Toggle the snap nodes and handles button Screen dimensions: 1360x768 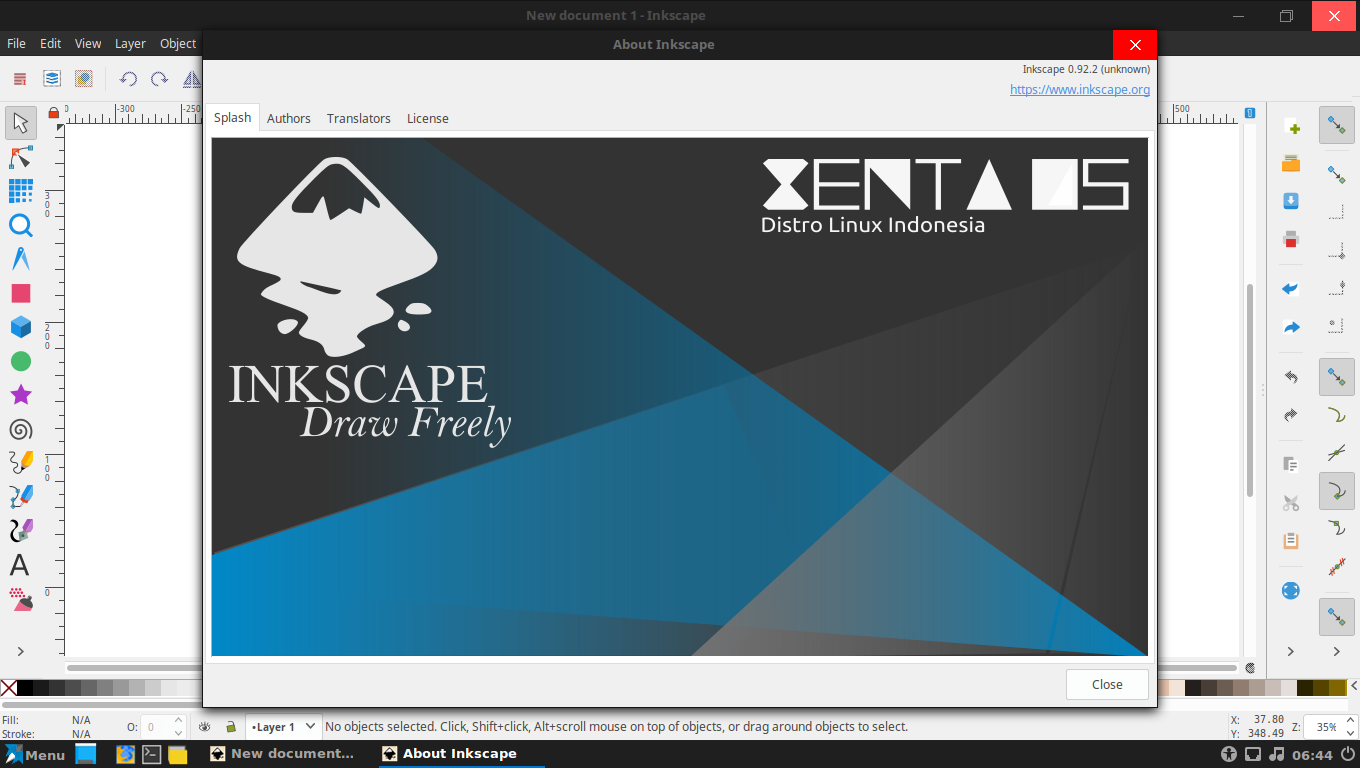(1337, 377)
